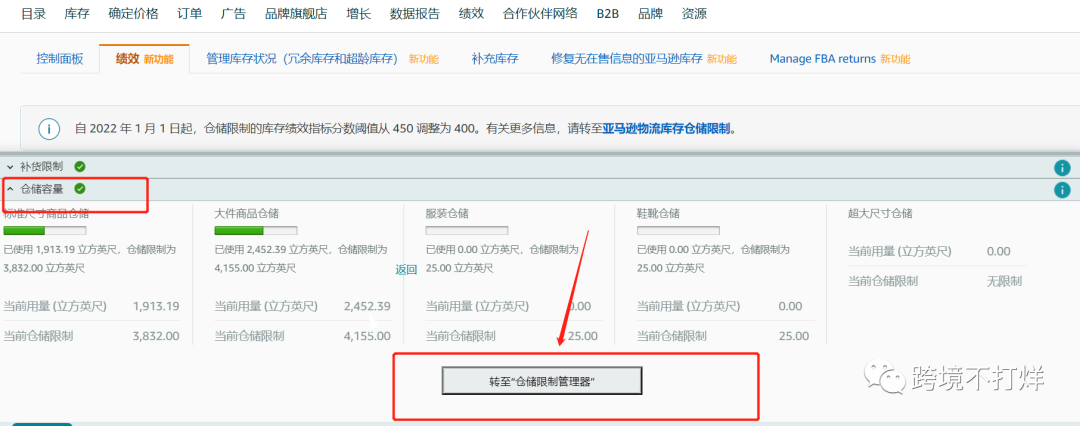This screenshot has height=426, width=1080.
Task: Click the info icon in the notice banner
Action: [49, 129]
